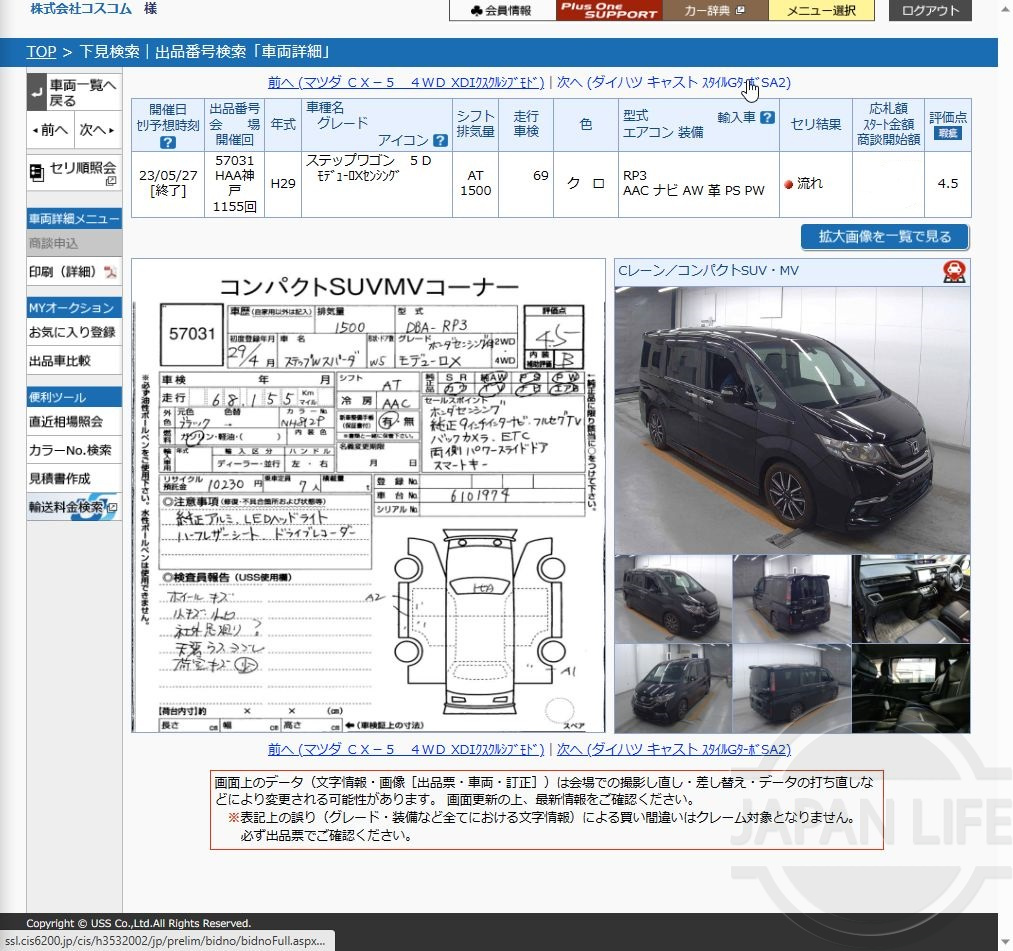The width and height of the screenshot is (1013, 951).
Task: Click the 拡大画像を一覧で見る button
Action: [883, 237]
